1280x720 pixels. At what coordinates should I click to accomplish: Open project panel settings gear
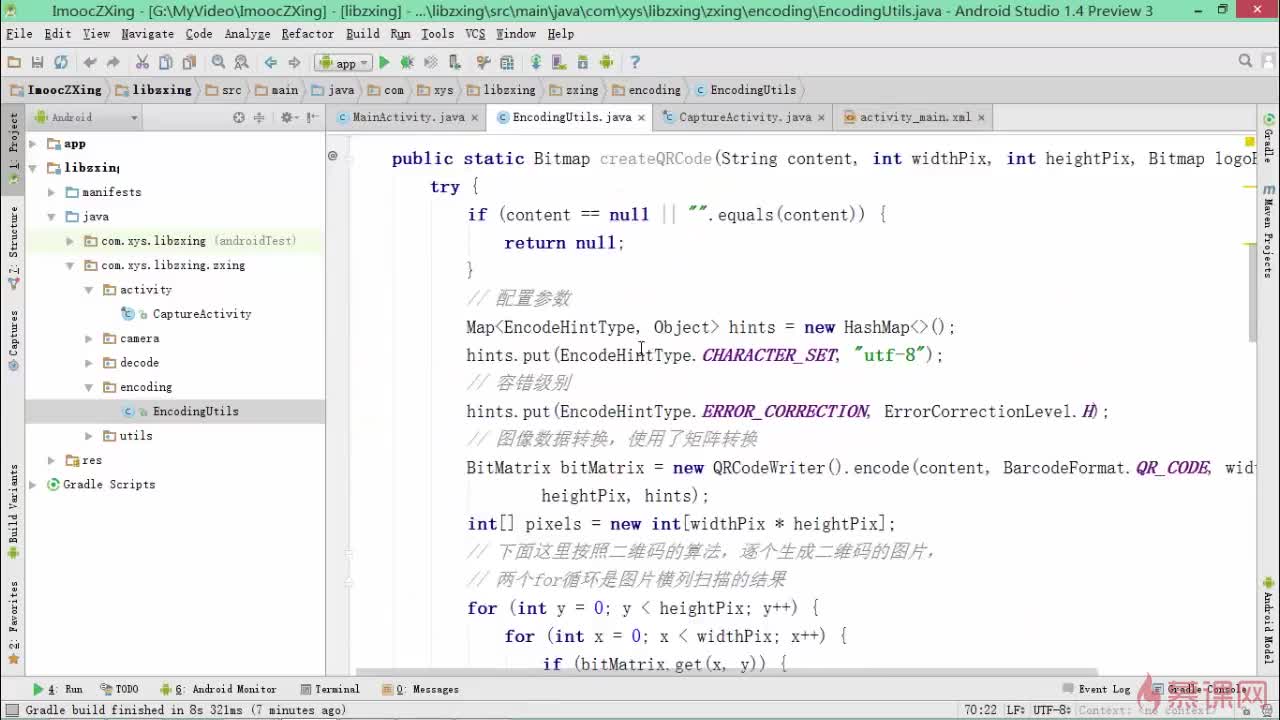[287, 117]
